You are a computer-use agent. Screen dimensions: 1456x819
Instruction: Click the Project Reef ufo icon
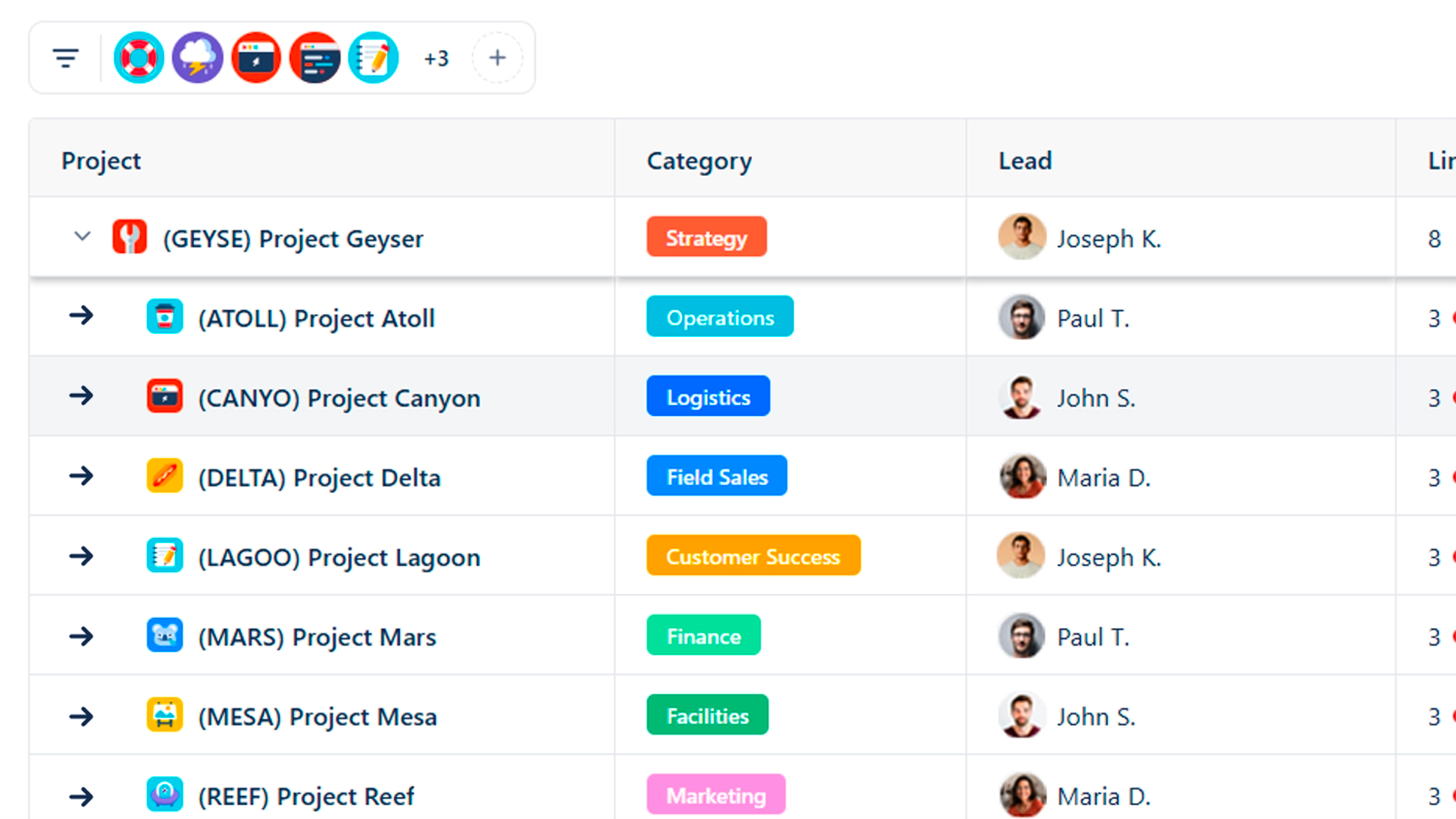pyautogui.click(x=164, y=794)
